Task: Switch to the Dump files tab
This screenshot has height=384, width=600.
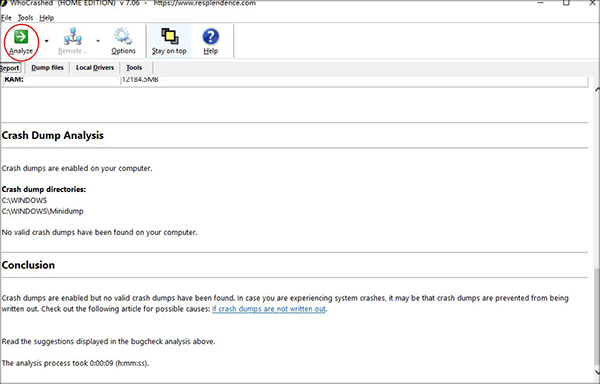Action: [x=47, y=68]
